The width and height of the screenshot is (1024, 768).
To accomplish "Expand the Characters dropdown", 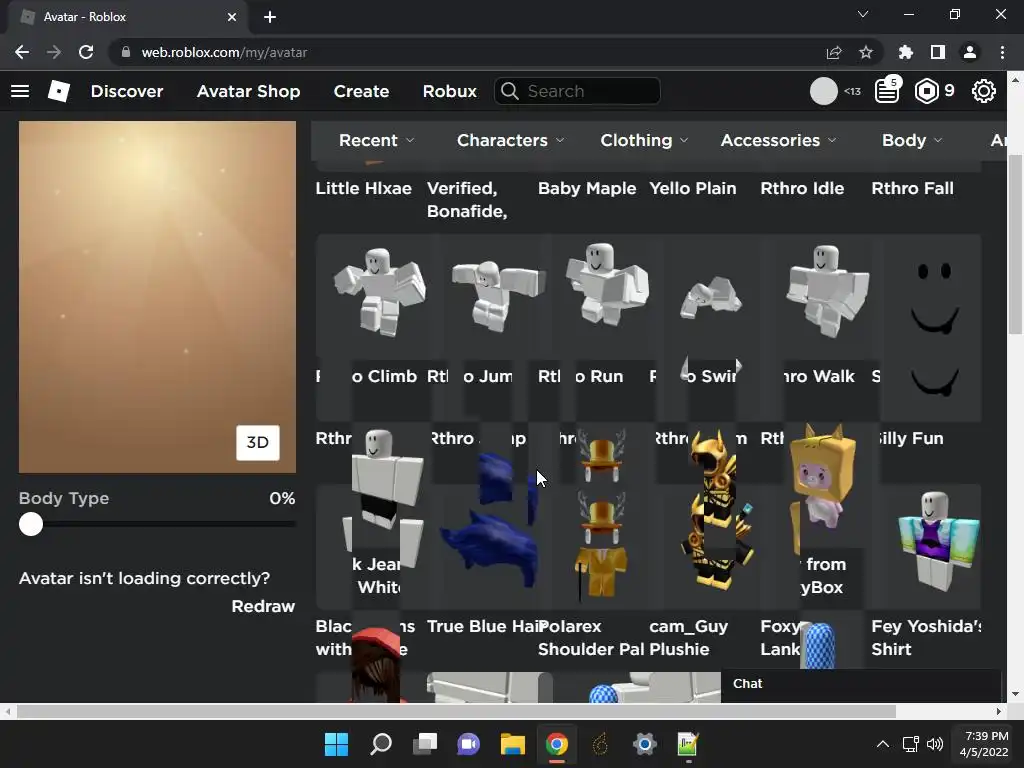I will 510,140.
